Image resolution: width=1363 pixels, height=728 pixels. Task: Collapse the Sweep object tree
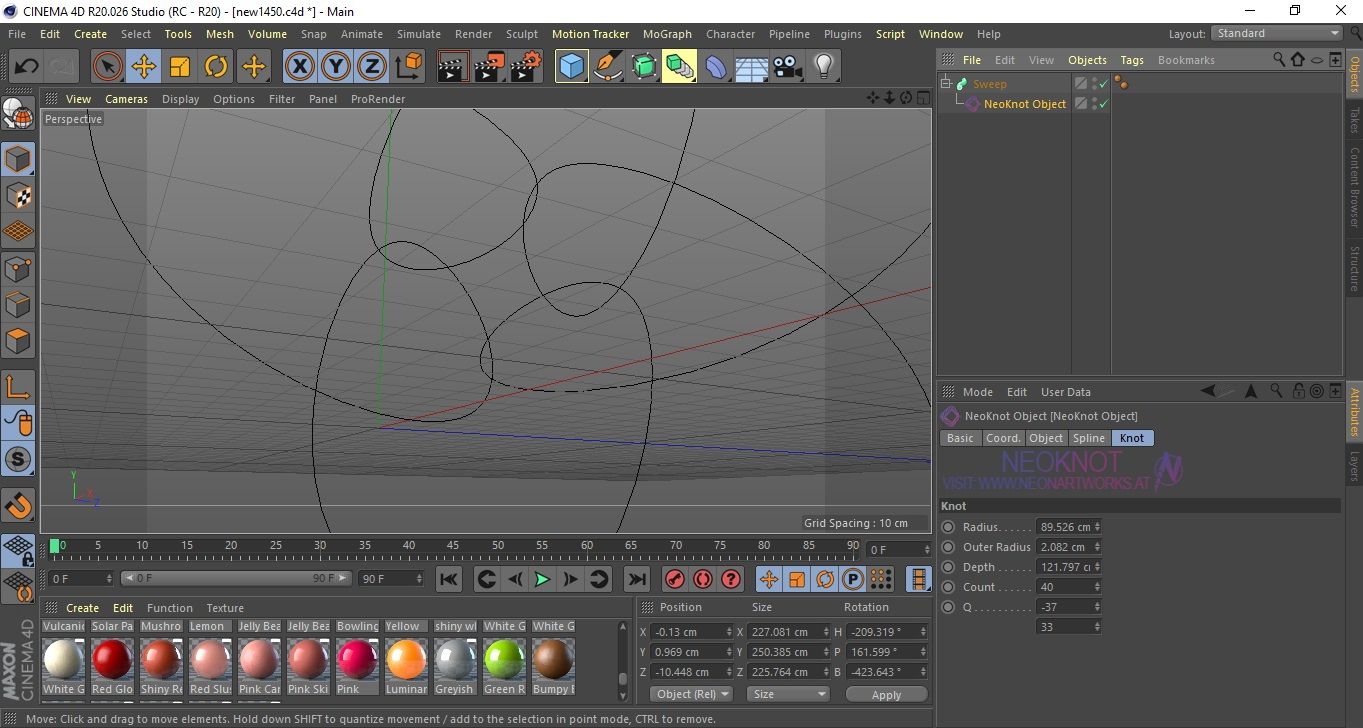(946, 84)
